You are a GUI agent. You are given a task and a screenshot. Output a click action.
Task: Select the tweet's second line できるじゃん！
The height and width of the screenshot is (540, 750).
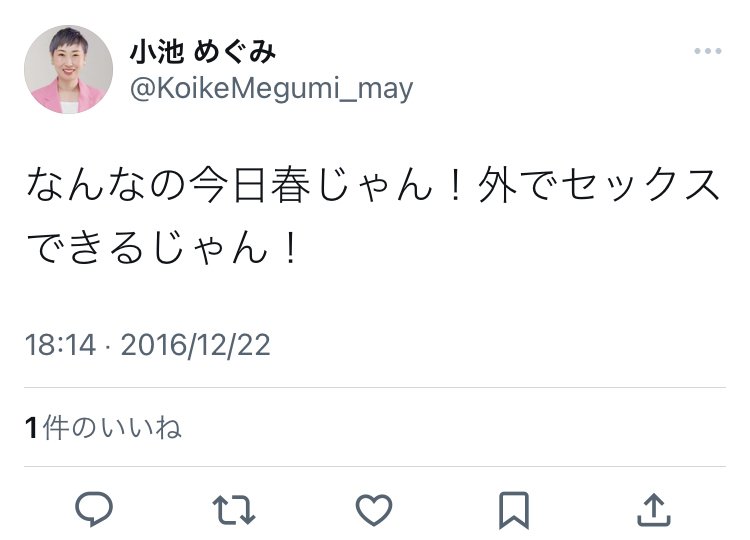(x=163, y=248)
